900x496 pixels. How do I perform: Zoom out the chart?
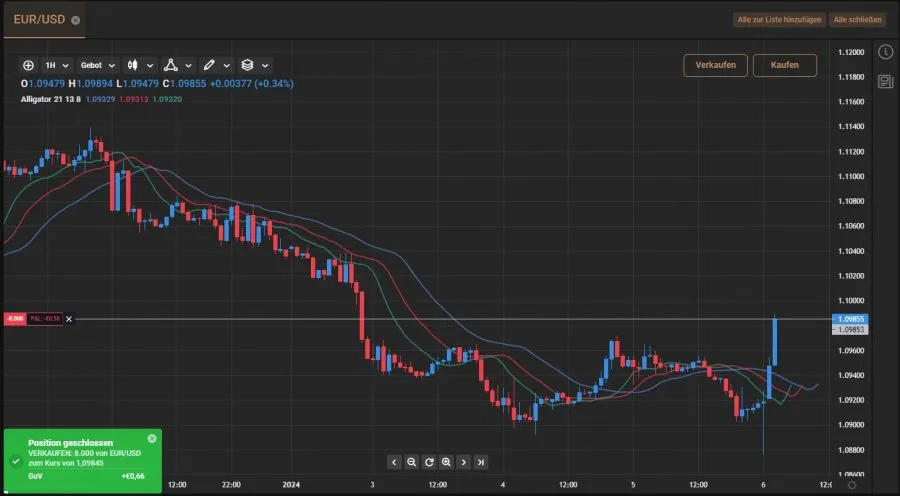coord(411,462)
